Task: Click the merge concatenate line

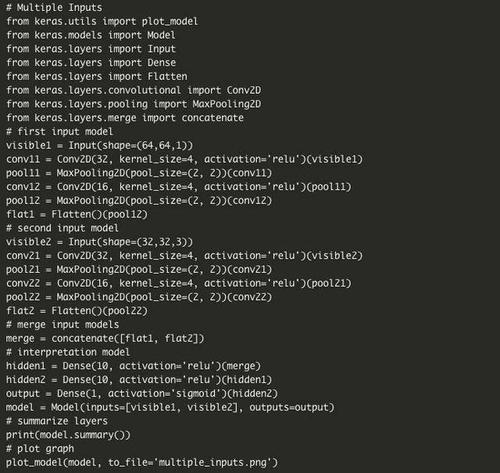Action: point(105,339)
